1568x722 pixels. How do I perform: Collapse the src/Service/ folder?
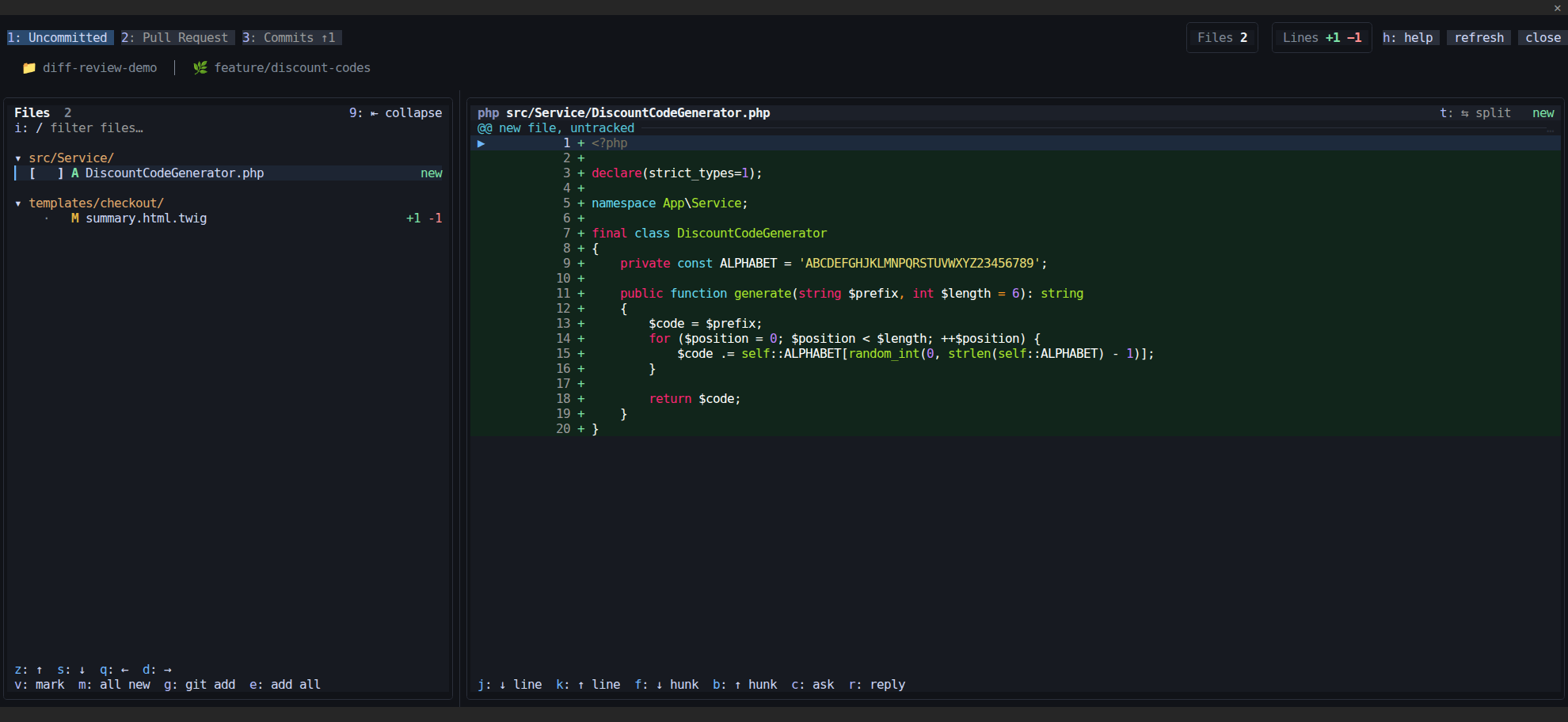click(64, 158)
